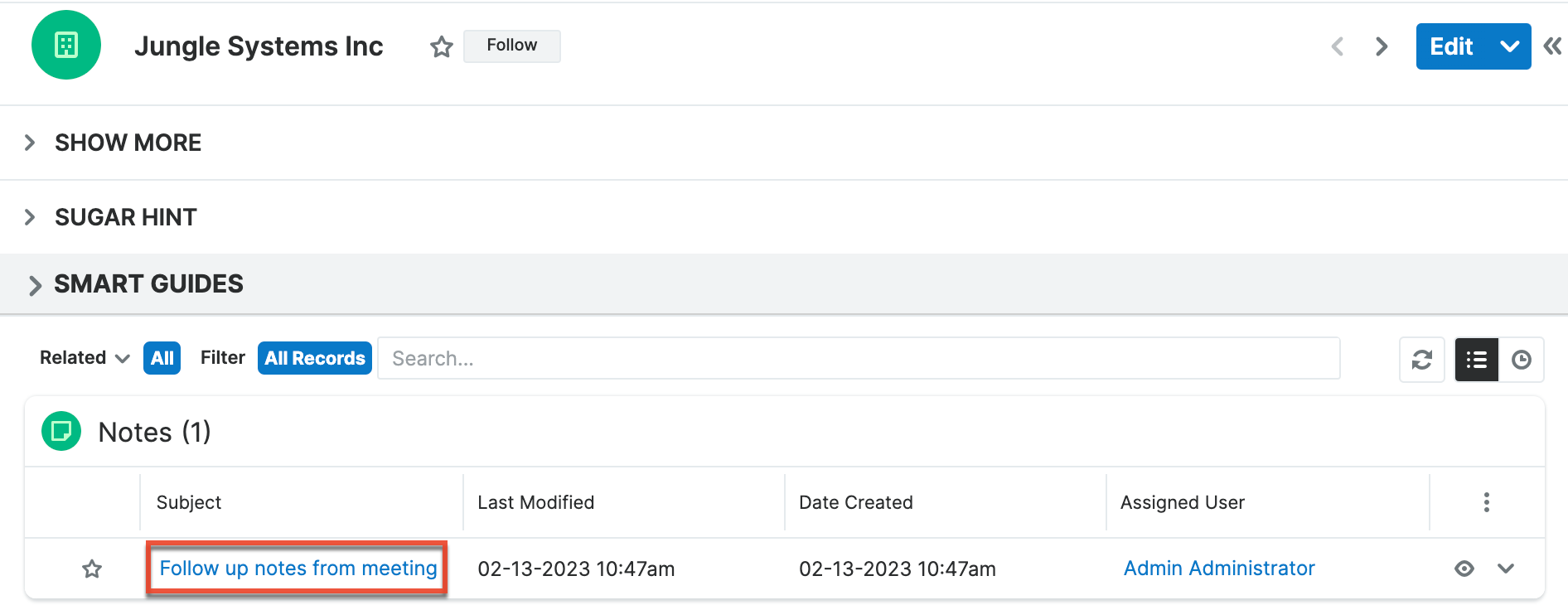Open the column actions three-dot menu

click(x=1487, y=501)
